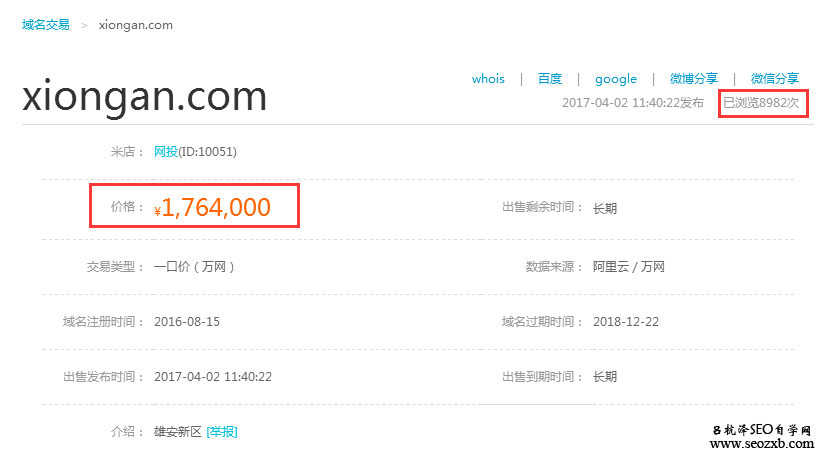Image resolution: width=822 pixels, height=458 pixels.
Task: Click the 一口价（万网）transaction type
Action: 195,267
